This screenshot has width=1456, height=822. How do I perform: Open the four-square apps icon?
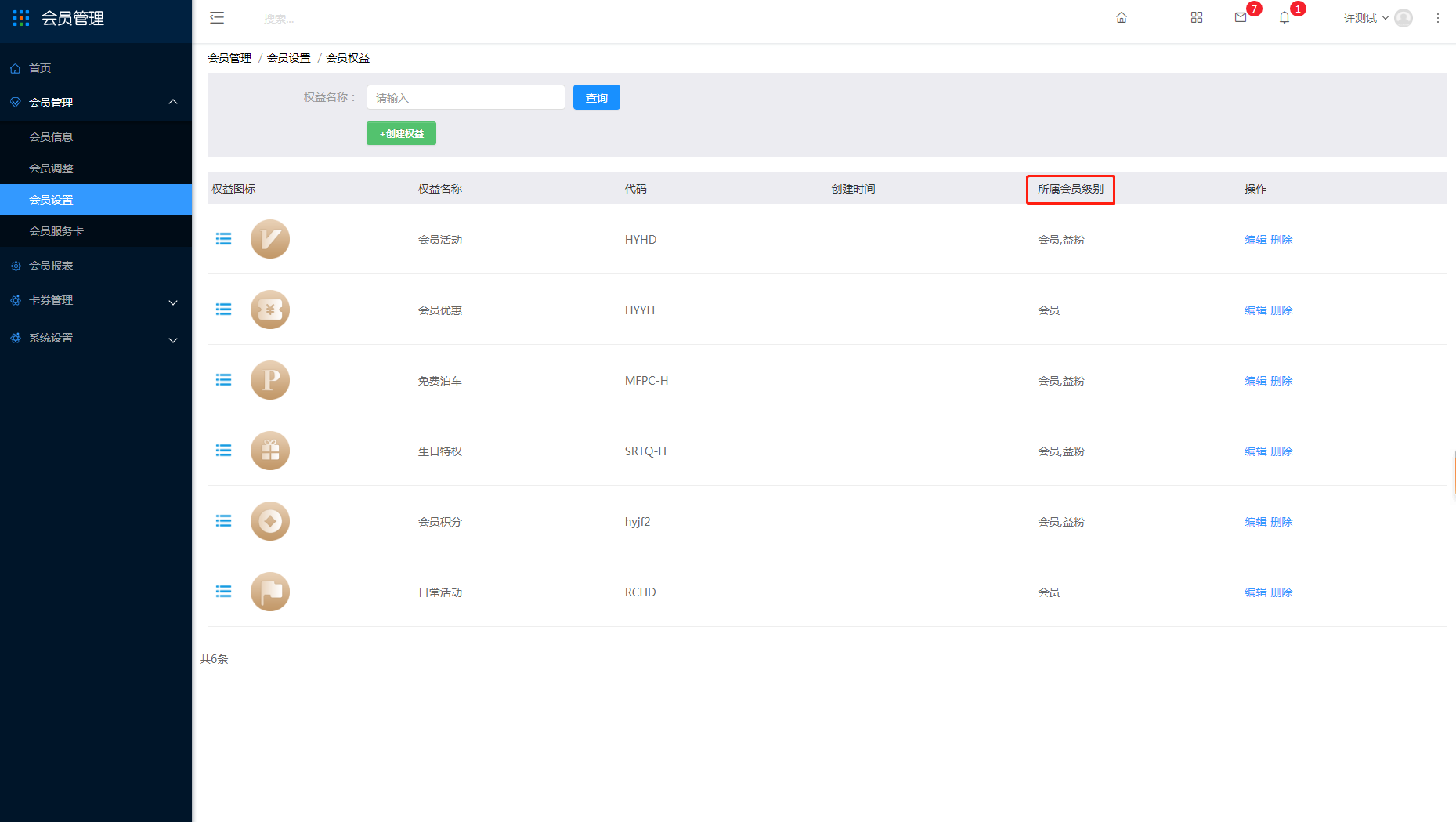[x=1197, y=17]
